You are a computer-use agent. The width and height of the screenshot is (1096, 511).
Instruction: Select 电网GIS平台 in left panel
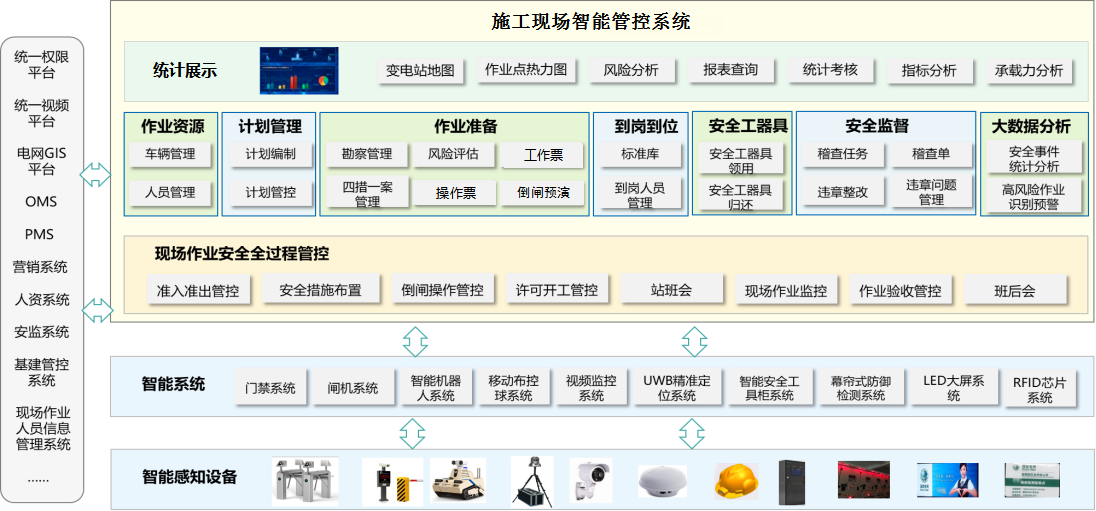click(42, 161)
